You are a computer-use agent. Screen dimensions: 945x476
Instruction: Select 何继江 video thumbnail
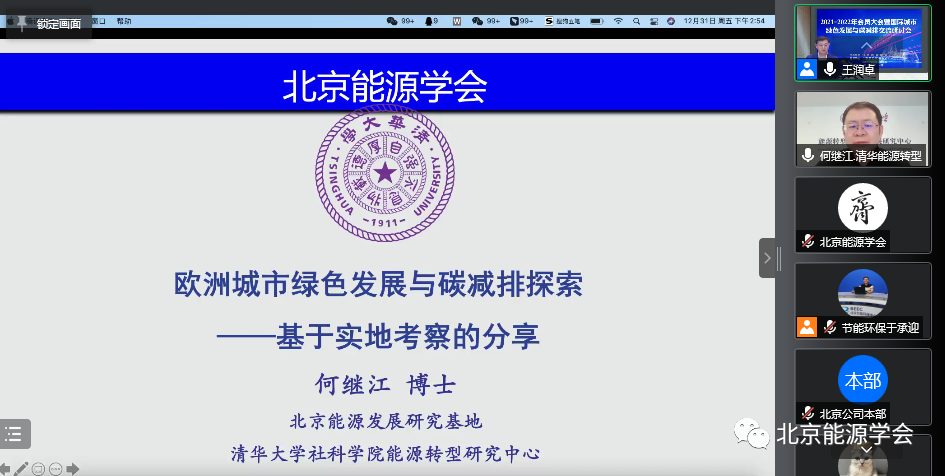pyautogui.click(x=862, y=128)
